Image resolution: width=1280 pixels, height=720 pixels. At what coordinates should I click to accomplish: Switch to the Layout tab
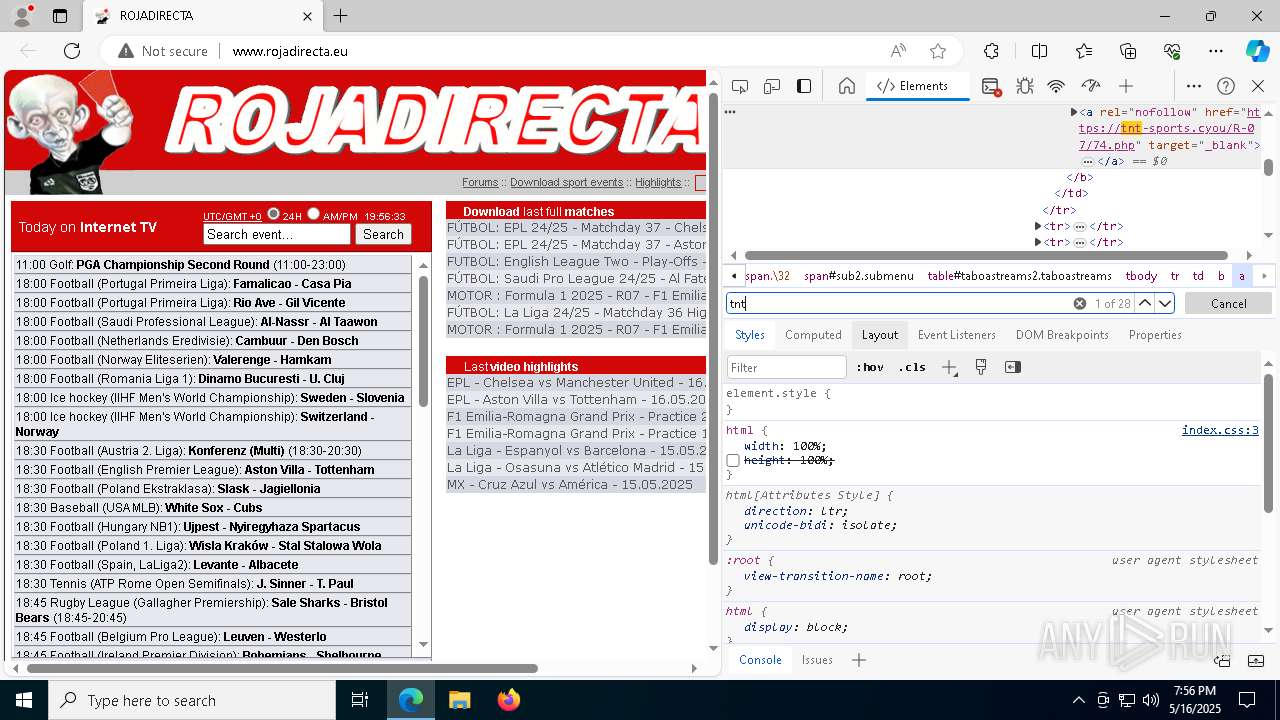(880, 335)
